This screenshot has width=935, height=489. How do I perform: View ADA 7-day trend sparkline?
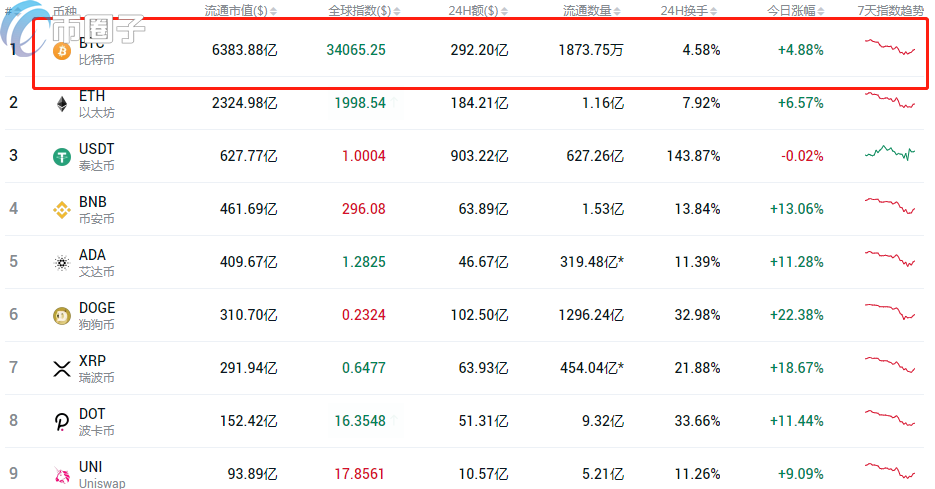coord(890,259)
